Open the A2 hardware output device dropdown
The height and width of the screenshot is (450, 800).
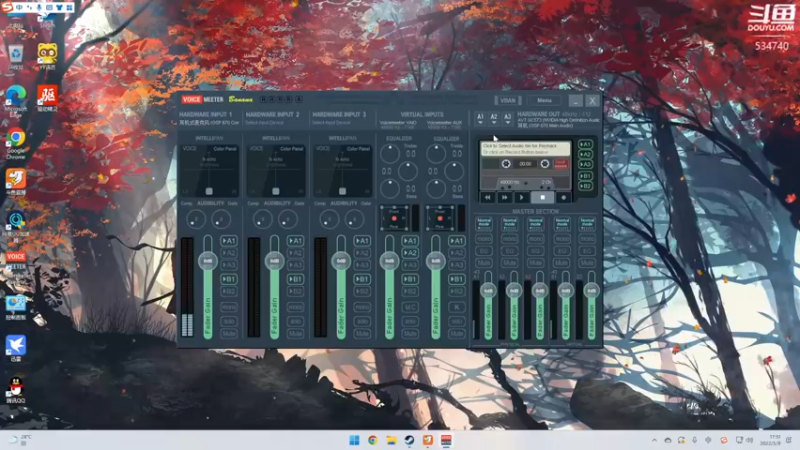point(493,118)
